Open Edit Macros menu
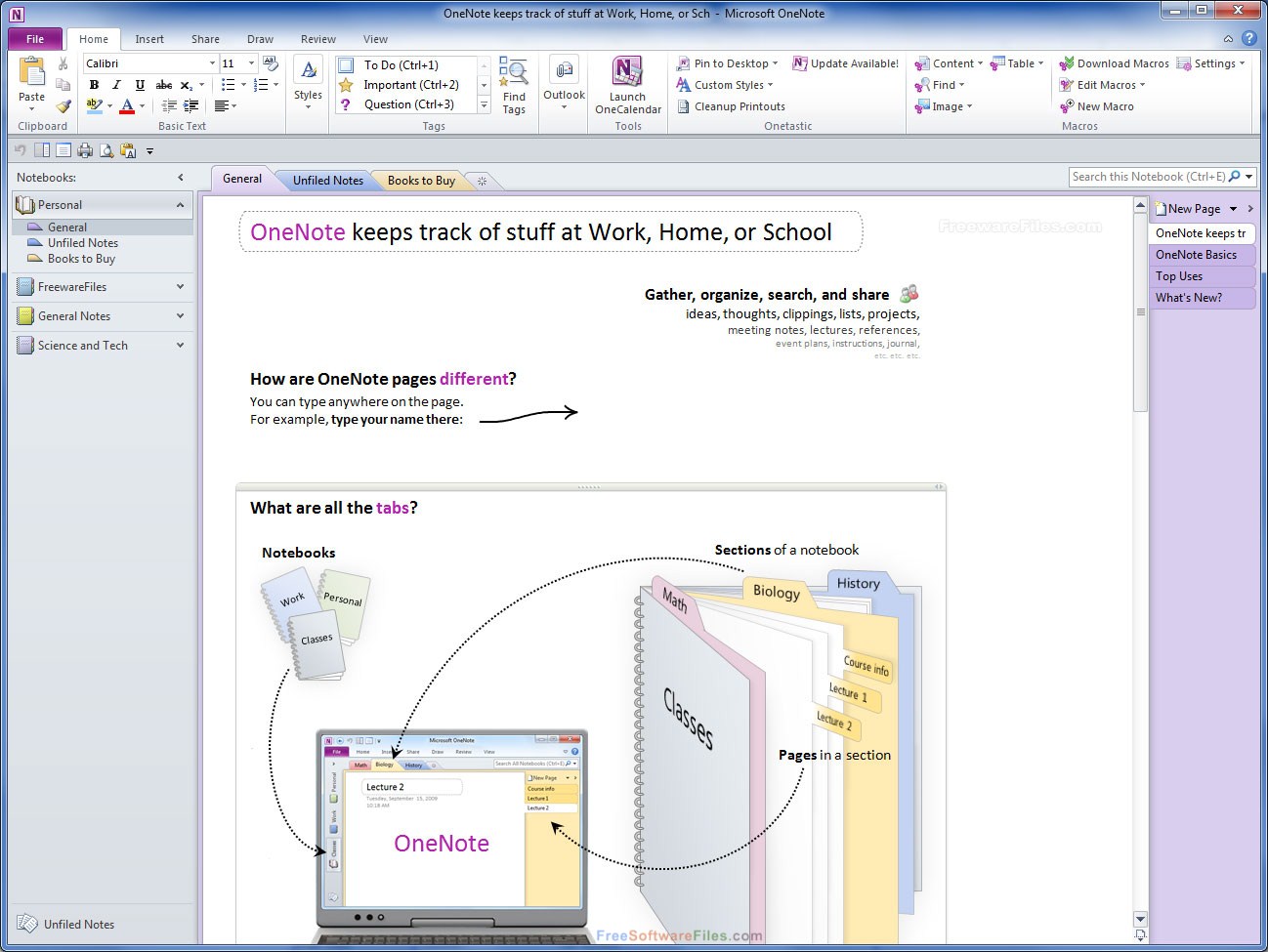 (1102, 85)
